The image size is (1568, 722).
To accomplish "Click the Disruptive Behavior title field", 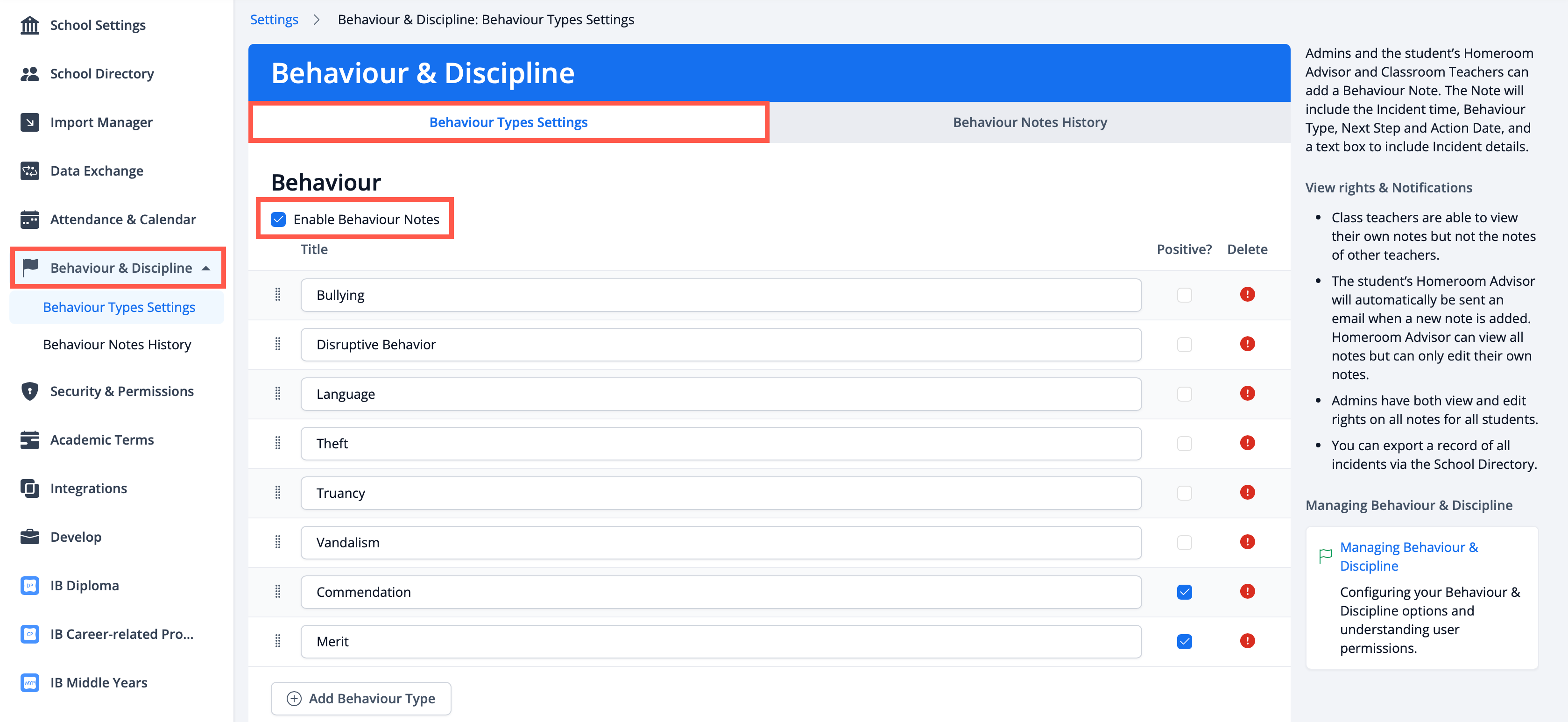I will pos(720,345).
